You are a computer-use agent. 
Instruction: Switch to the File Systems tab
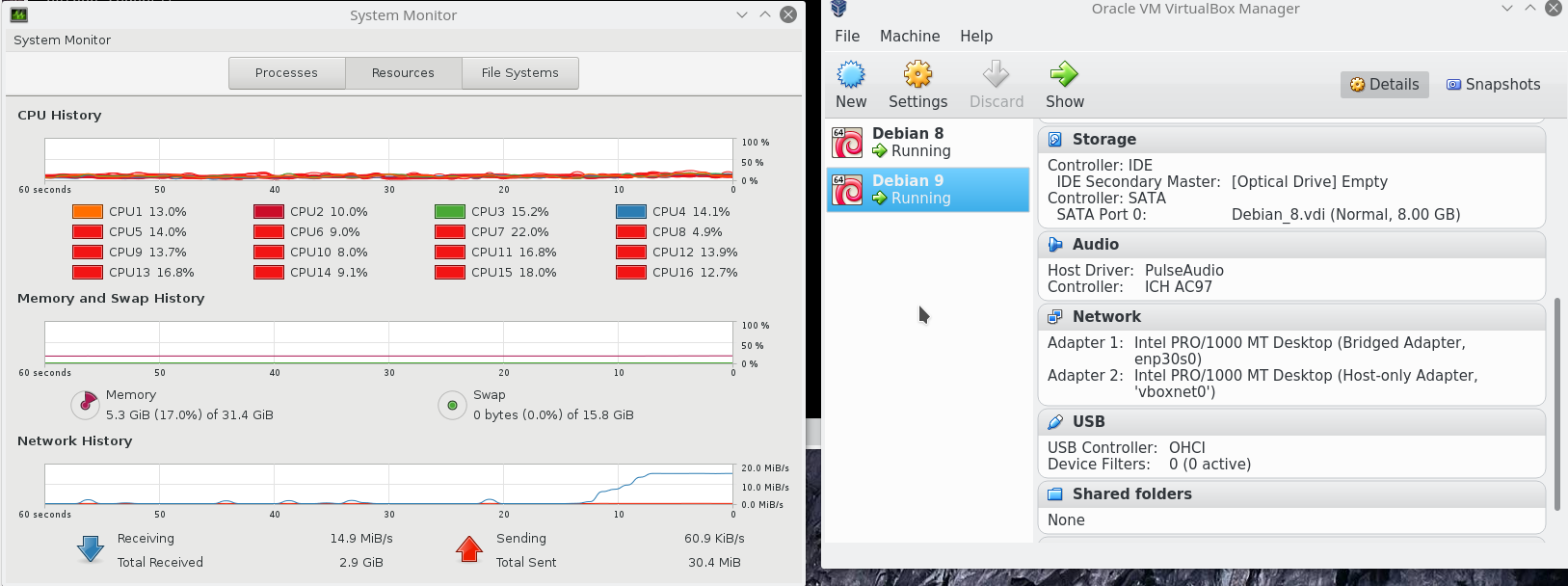[520, 73]
